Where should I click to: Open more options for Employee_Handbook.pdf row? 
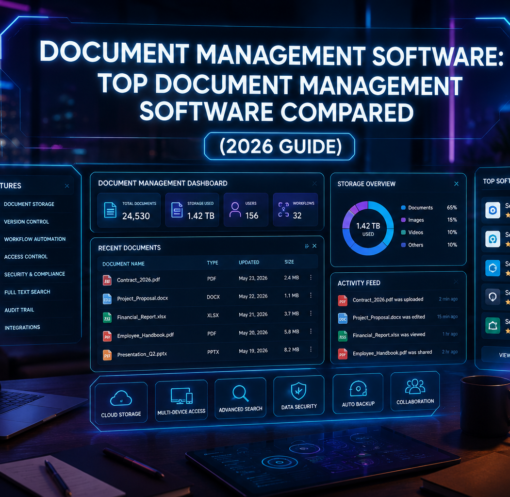coord(311,331)
